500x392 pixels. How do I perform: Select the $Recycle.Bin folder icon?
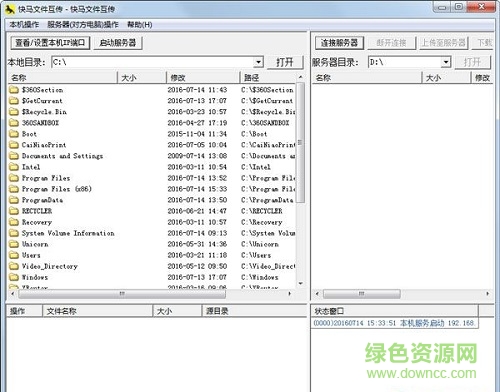[14, 112]
